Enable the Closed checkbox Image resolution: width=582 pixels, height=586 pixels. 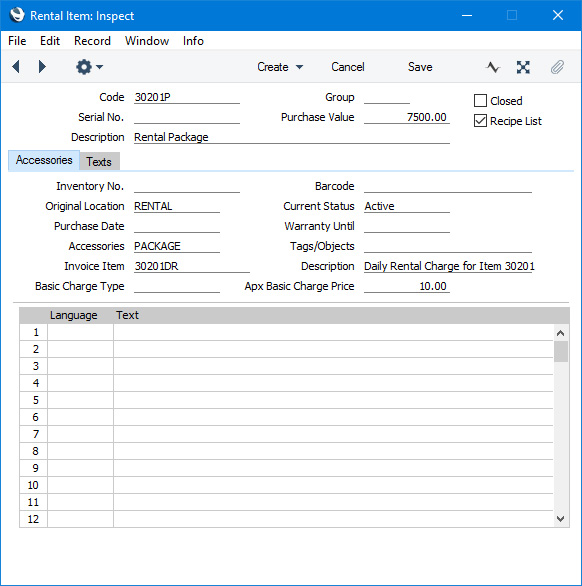480,101
